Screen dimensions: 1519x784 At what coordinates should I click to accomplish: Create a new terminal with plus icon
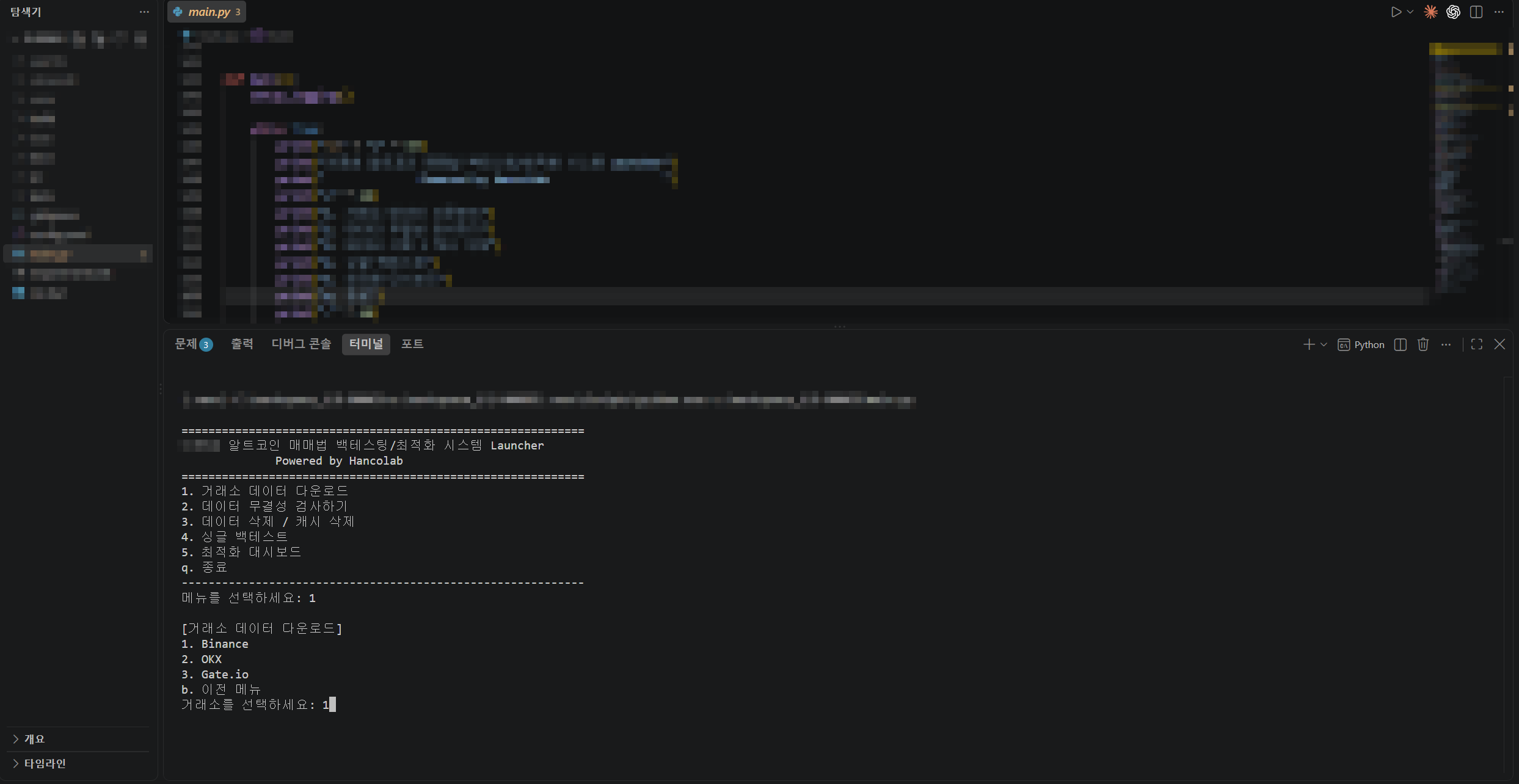[1308, 344]
